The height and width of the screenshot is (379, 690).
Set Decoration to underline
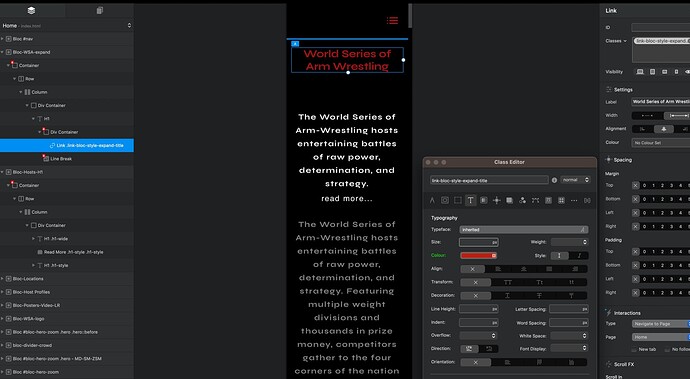click(507, 295)
